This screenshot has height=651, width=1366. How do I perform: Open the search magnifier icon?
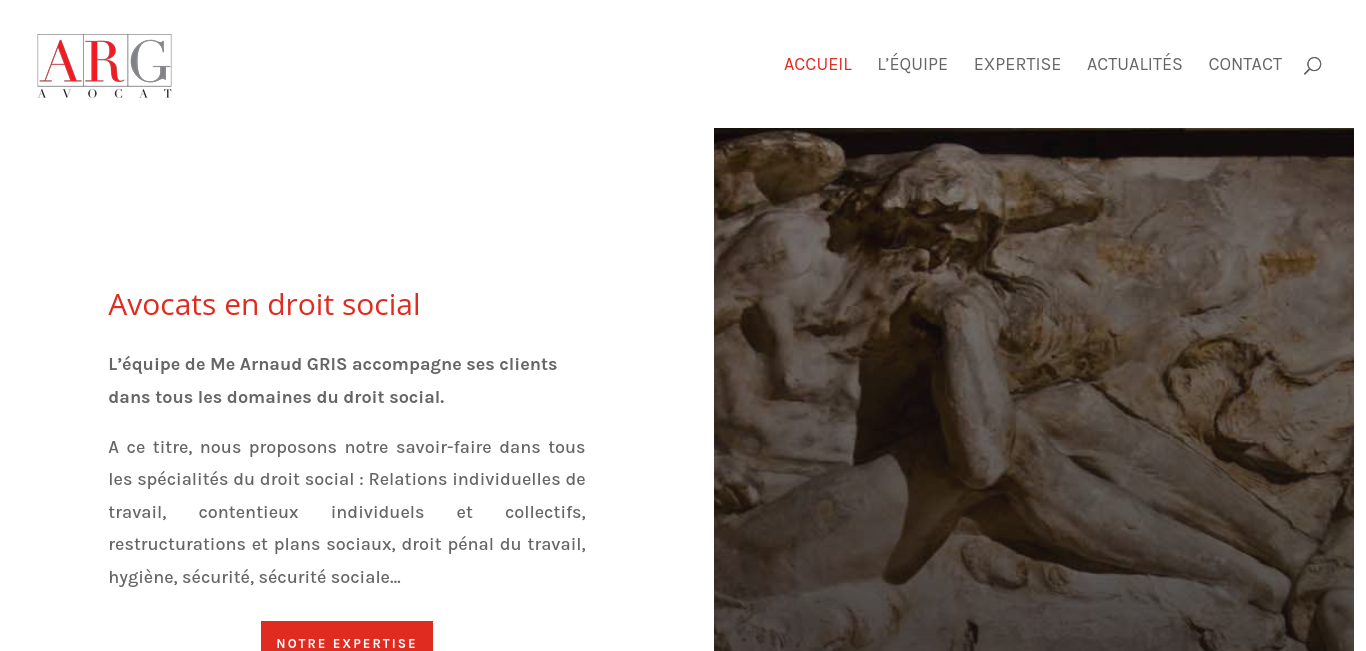pos(1312,65)
